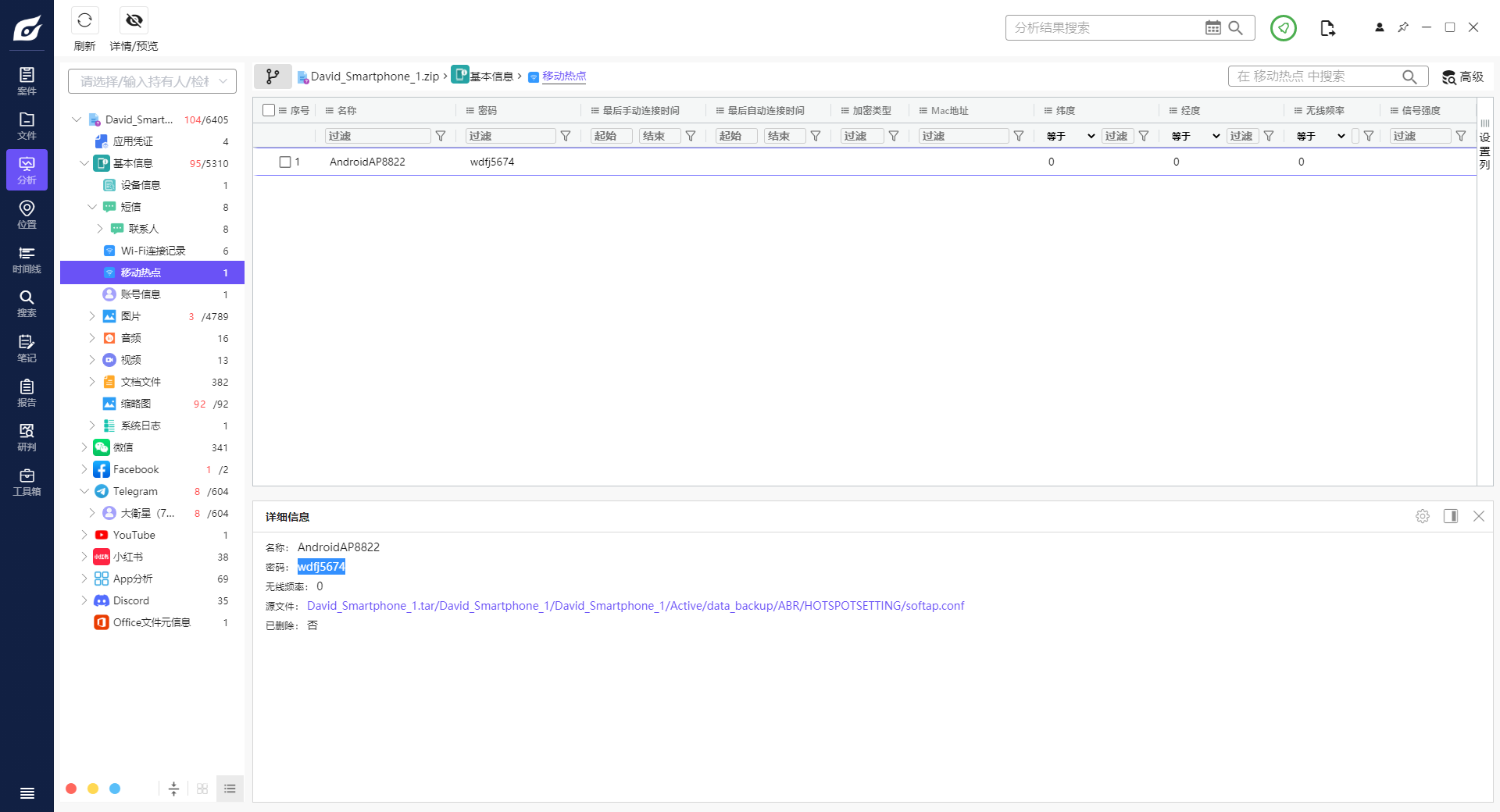
Task: Click the branch tree icon beside breadcrumb
Action: click(273, 77)
